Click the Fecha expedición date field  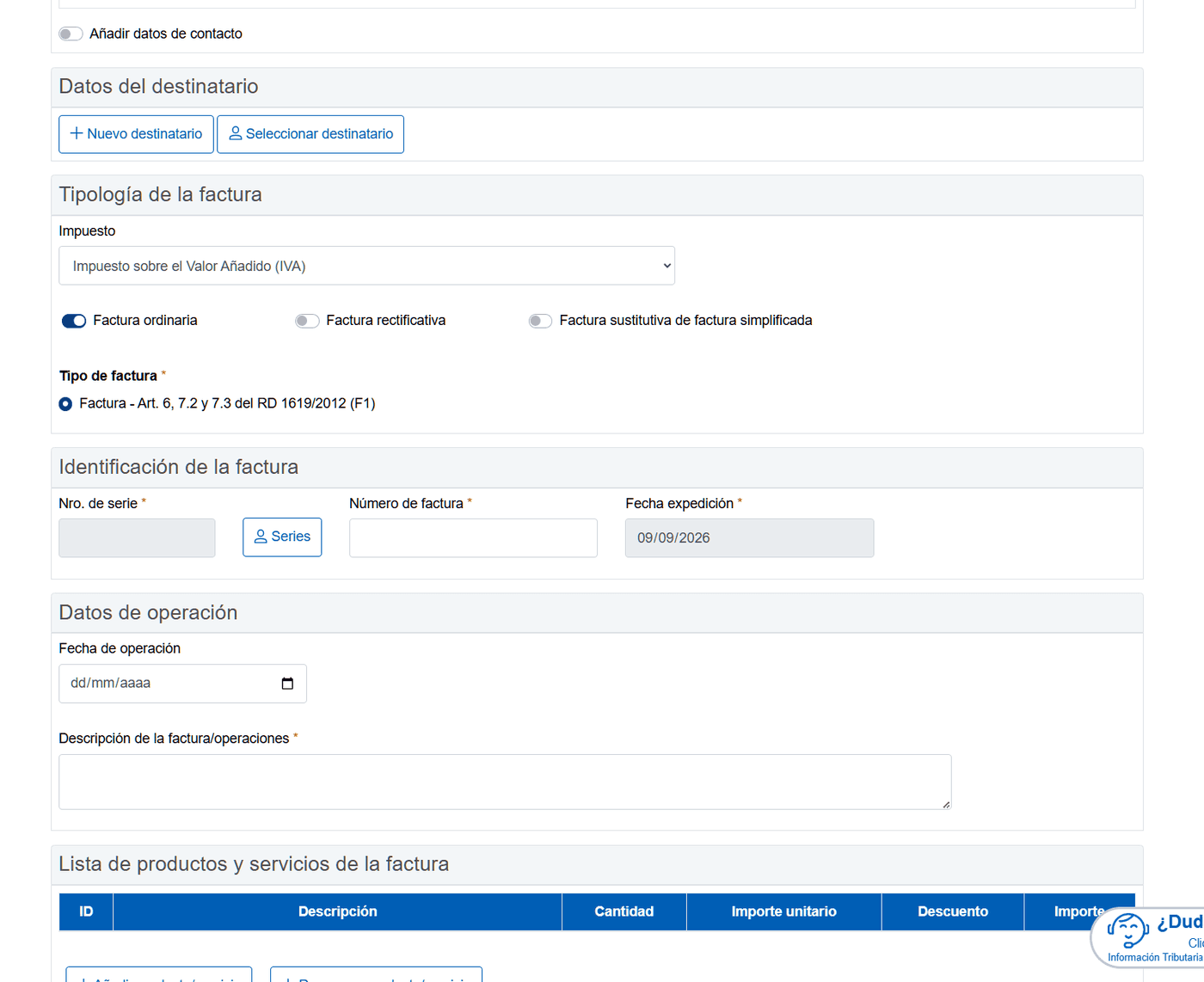749,537
